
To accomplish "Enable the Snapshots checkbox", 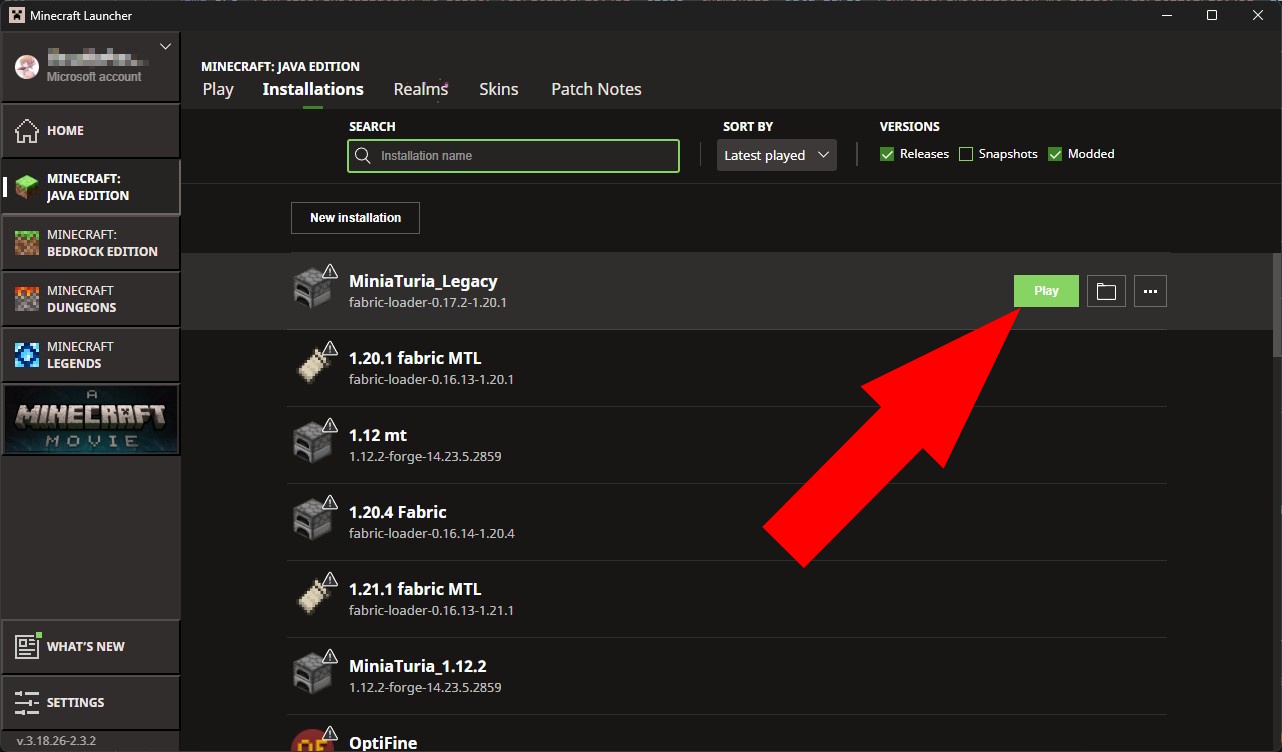I will point(966,154).
